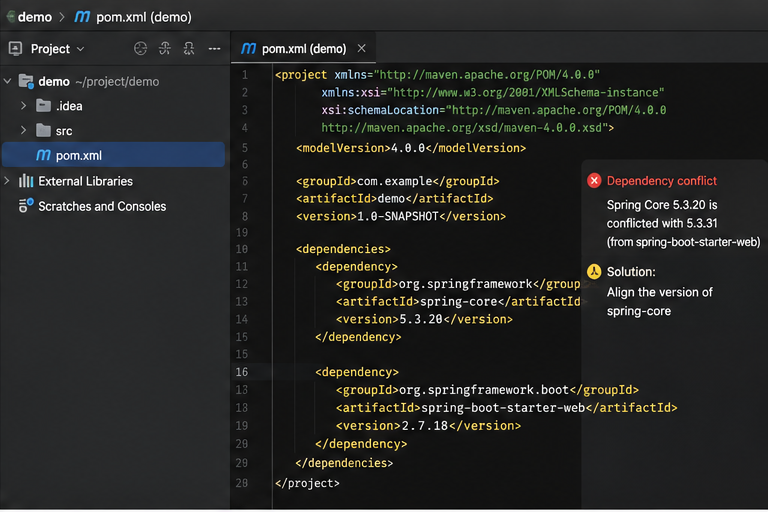Screen dimensions: 768x512
Task: Click the 'Spring Core 5.3.20 is' message text
Action: (662, 205)
